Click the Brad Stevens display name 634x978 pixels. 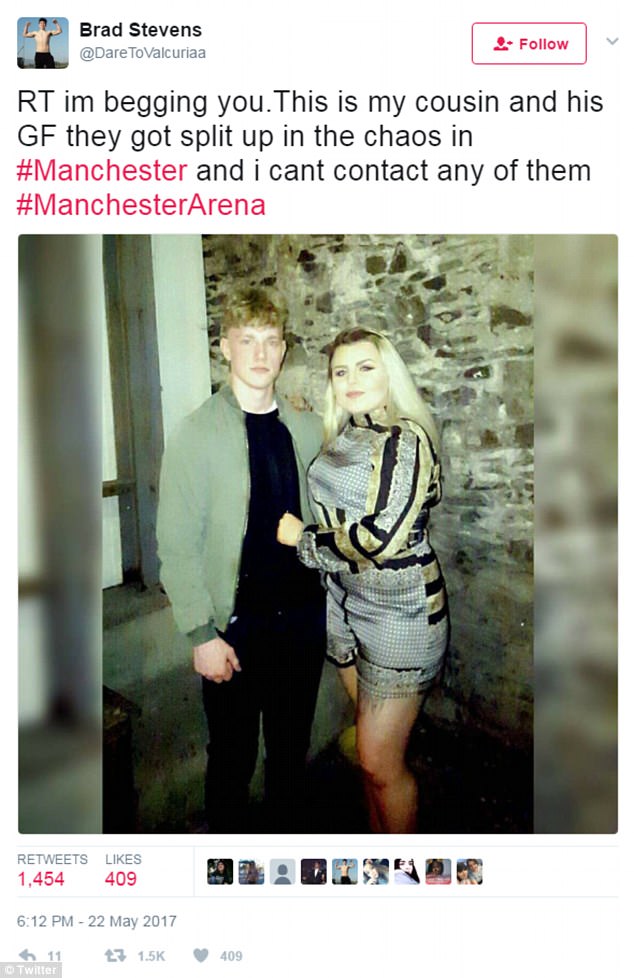(140, 30)
